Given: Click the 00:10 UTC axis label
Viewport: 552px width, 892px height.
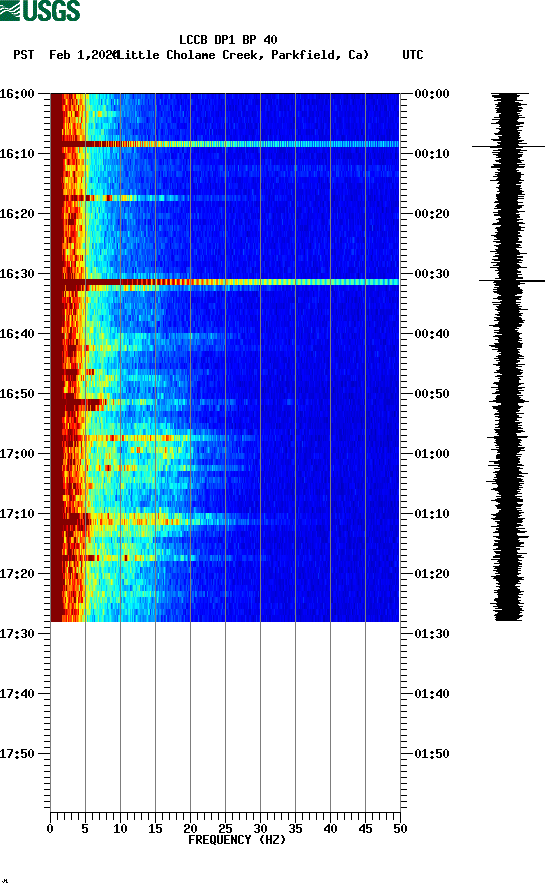Looking at the screenshot, I should click(x=432, y=154).
